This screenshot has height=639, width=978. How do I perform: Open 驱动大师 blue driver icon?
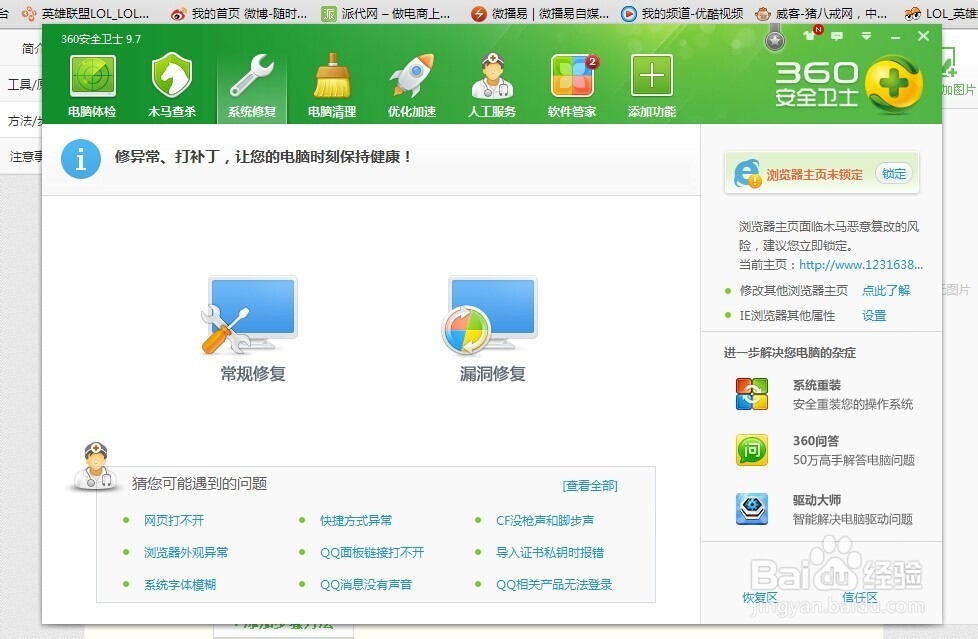(752, 509)
